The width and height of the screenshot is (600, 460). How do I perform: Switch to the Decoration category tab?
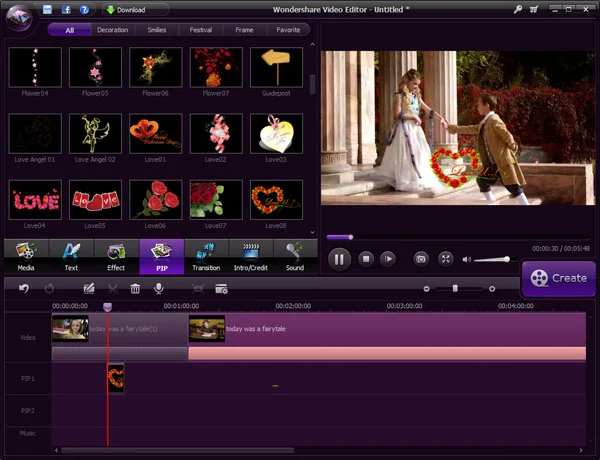point(112,30)
